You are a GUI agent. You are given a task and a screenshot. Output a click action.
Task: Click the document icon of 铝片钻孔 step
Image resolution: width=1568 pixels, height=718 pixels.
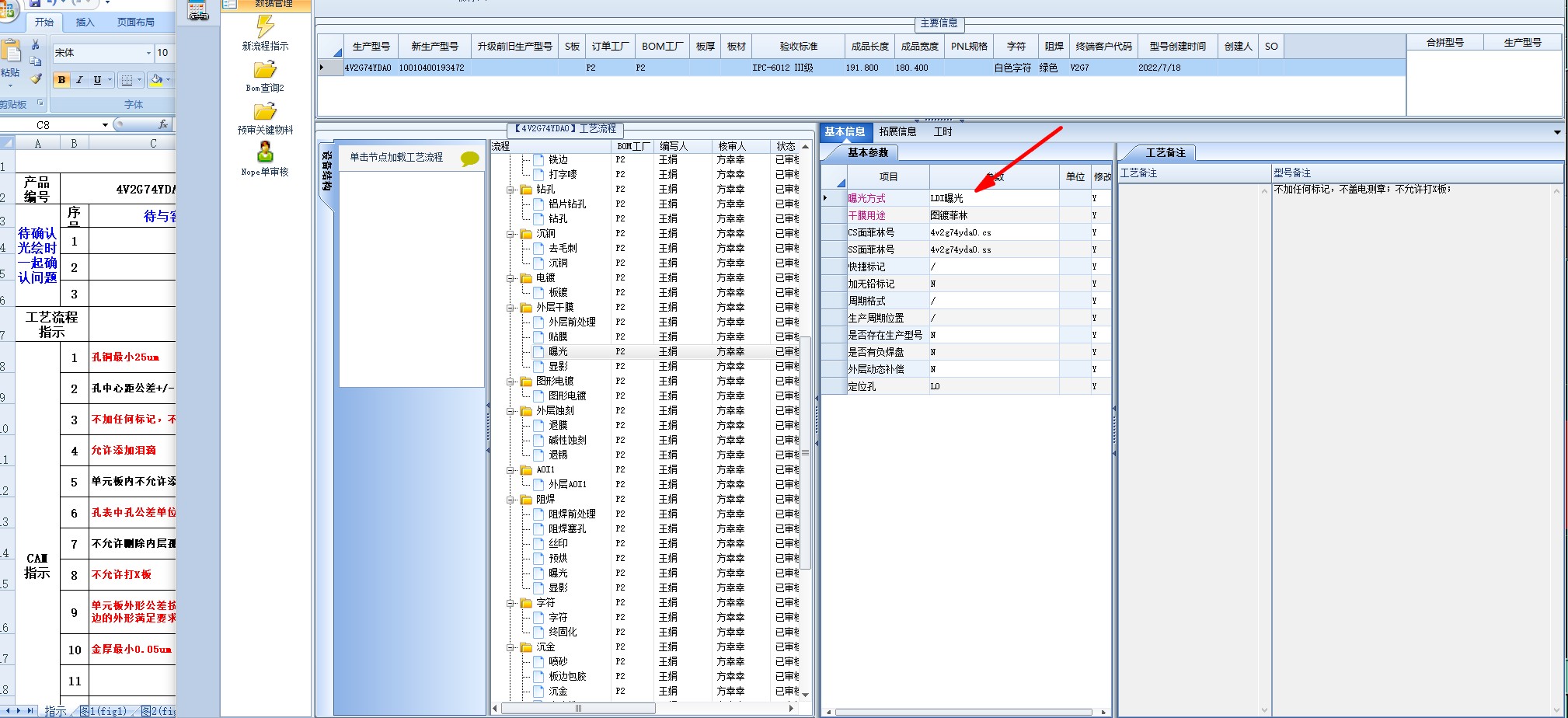tap(539, 204)
